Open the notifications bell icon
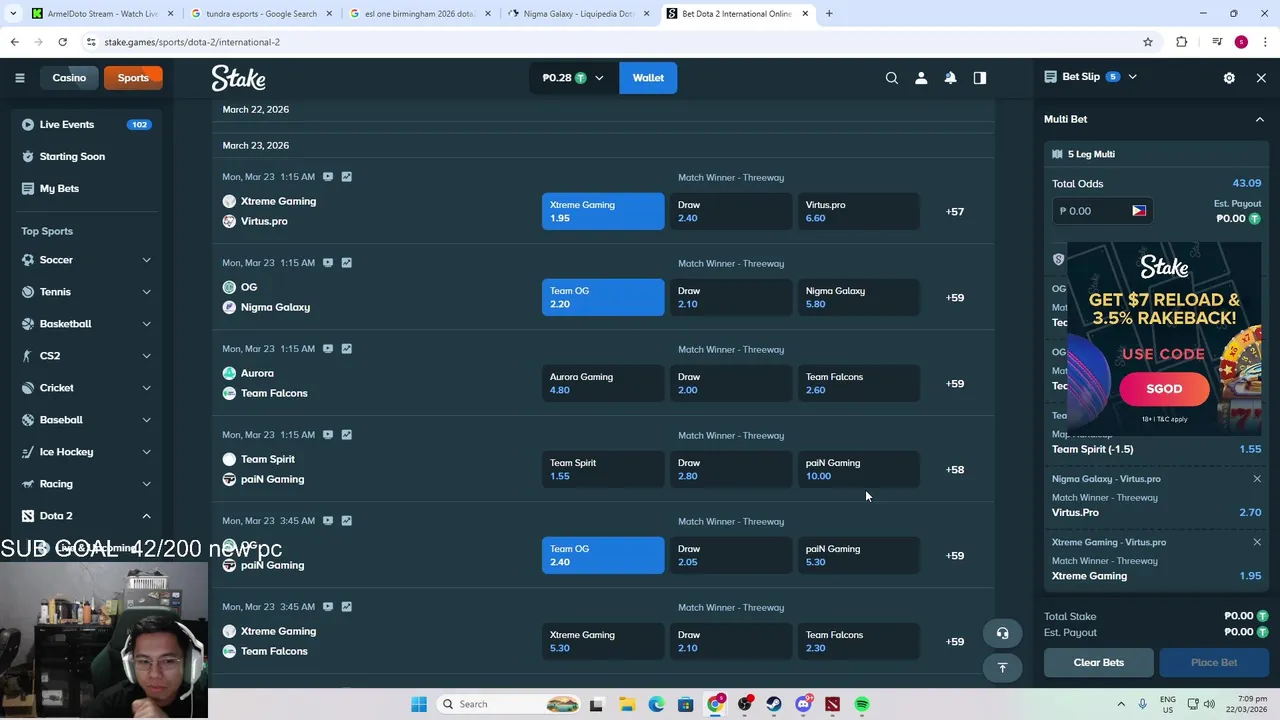 950,78
